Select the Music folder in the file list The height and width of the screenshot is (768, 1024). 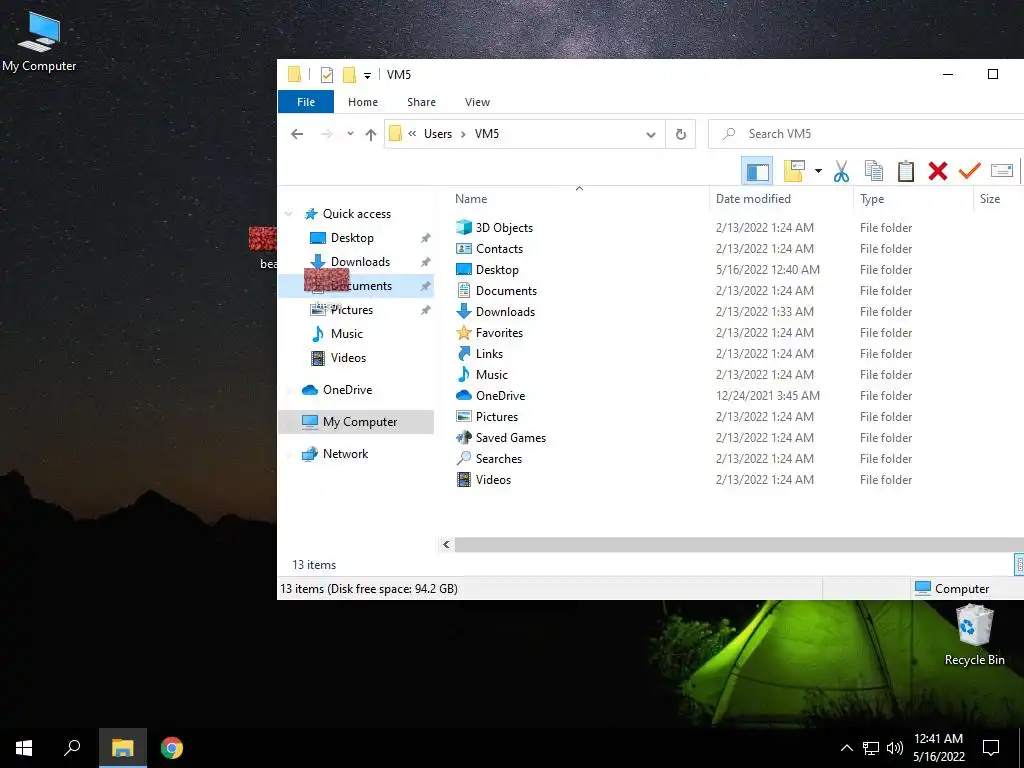point(491,375)
